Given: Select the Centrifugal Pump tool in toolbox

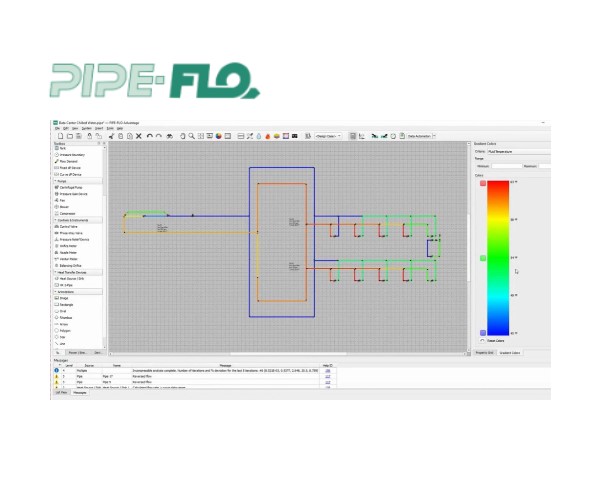Looking at the screenshot, I should click(x=72, y=187).
